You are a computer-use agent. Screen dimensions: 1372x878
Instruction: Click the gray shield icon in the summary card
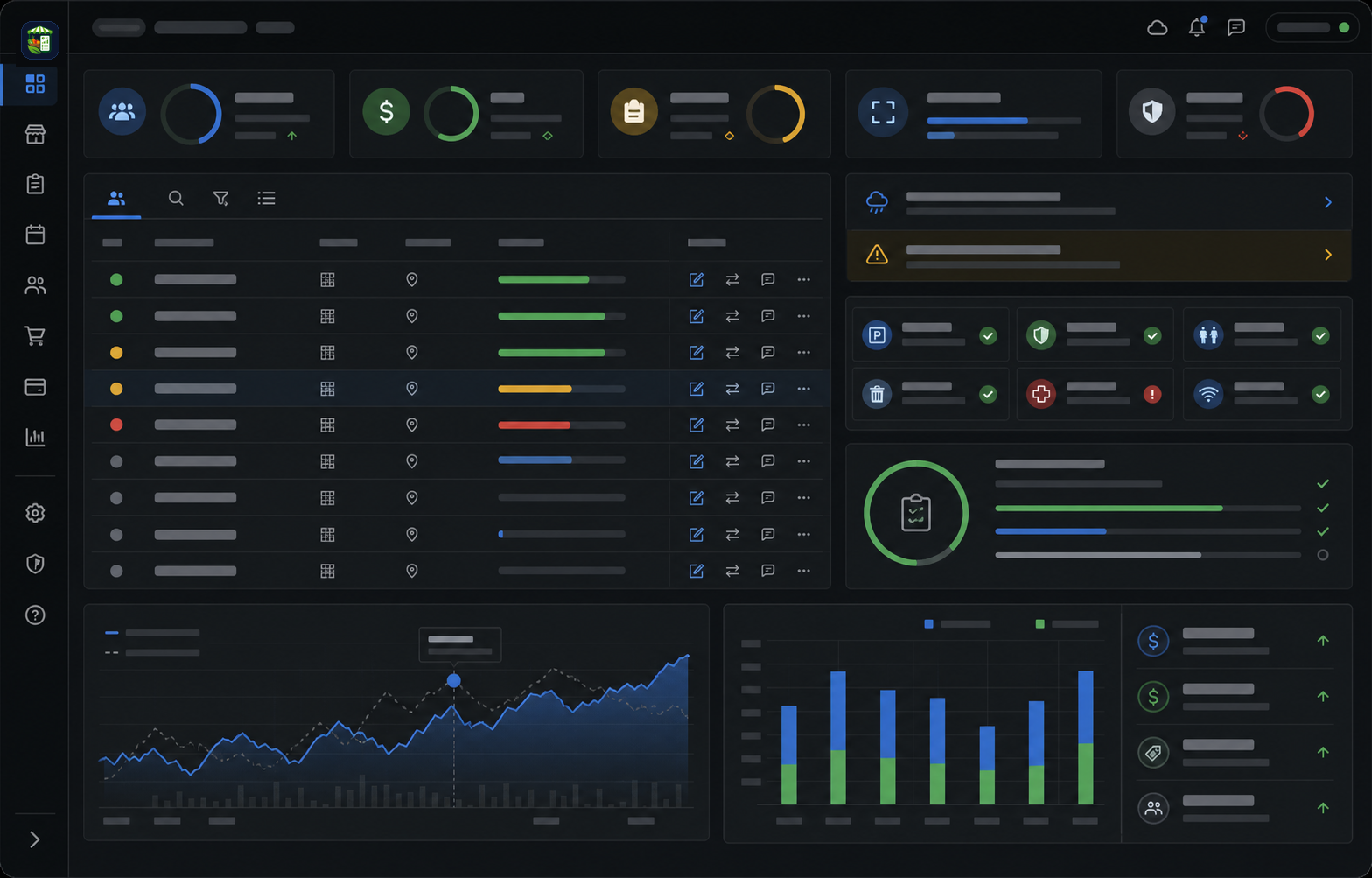point(1151,111)
